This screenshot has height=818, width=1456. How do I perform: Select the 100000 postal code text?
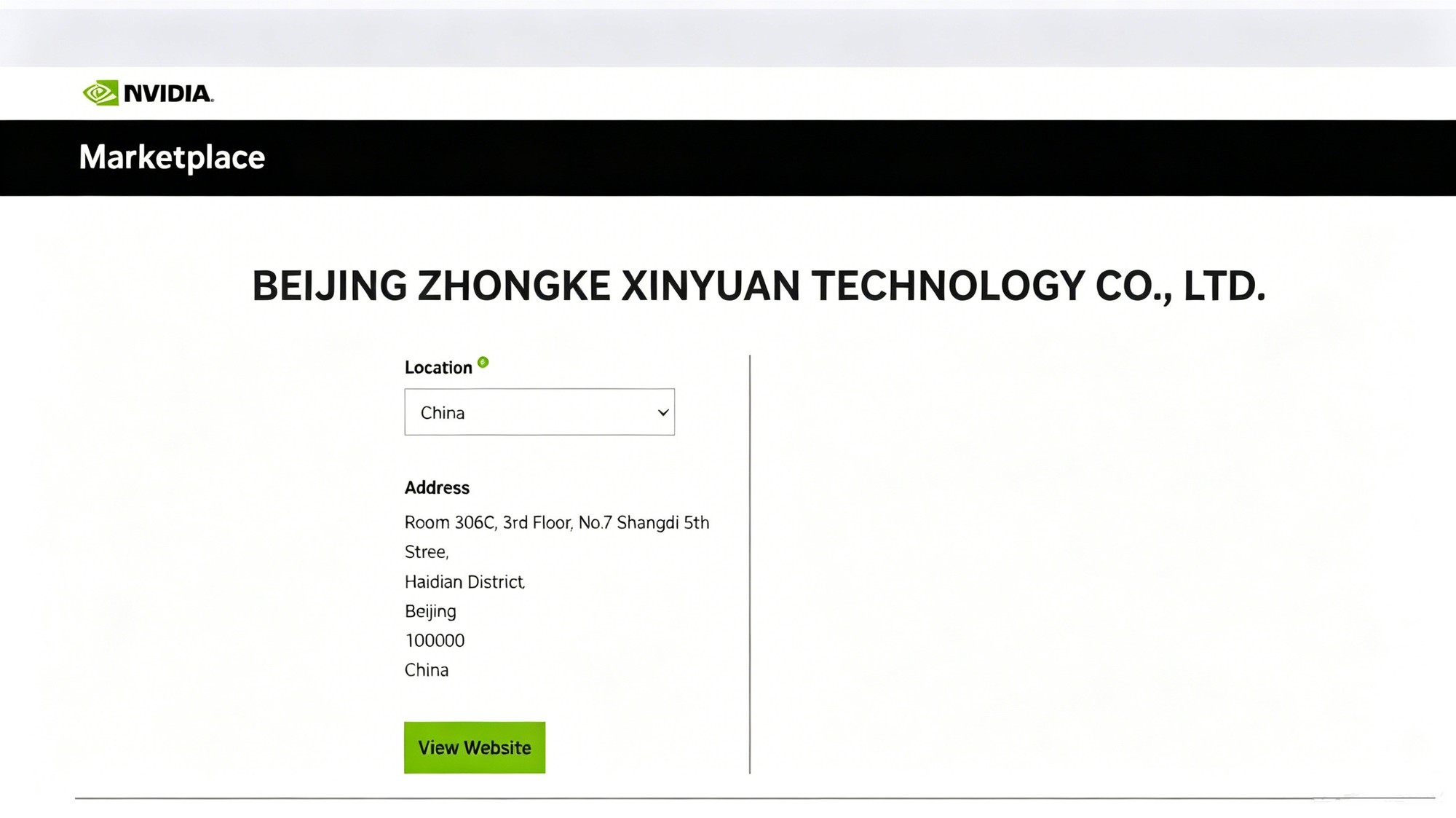(x=435, y=640)
